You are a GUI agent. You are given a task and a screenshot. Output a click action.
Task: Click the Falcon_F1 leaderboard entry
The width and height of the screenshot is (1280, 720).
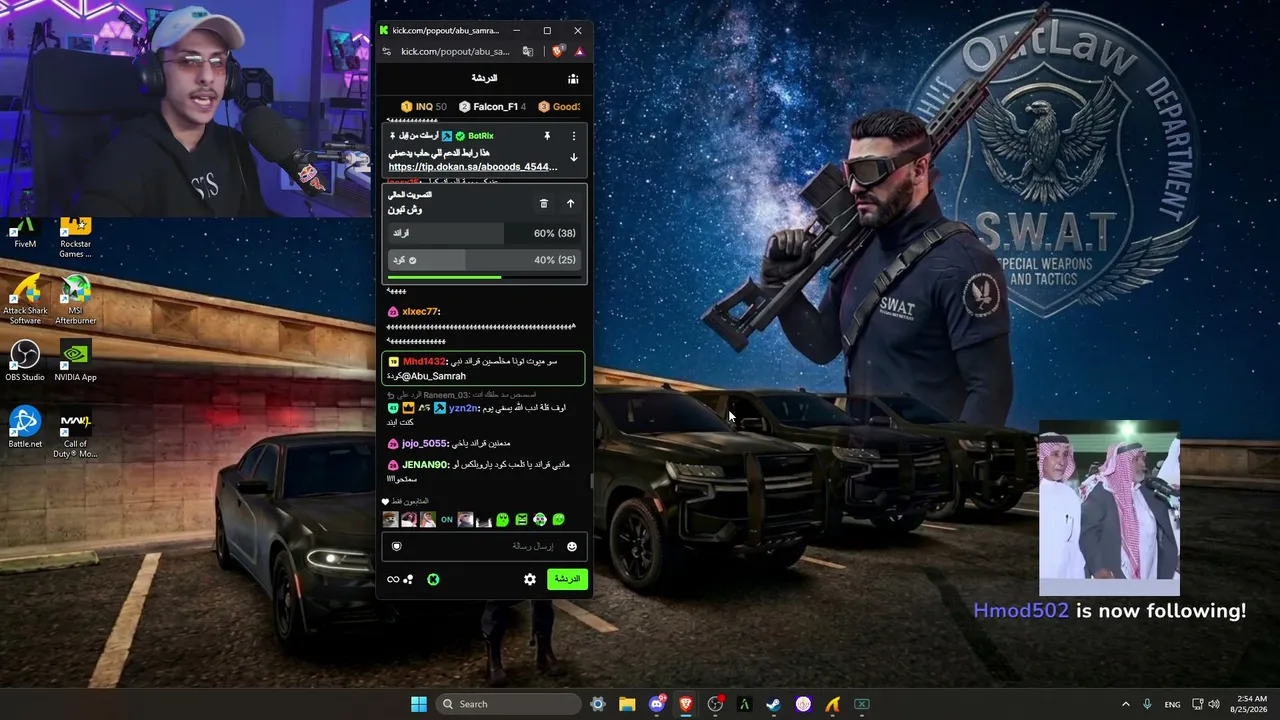click(493, 107)
